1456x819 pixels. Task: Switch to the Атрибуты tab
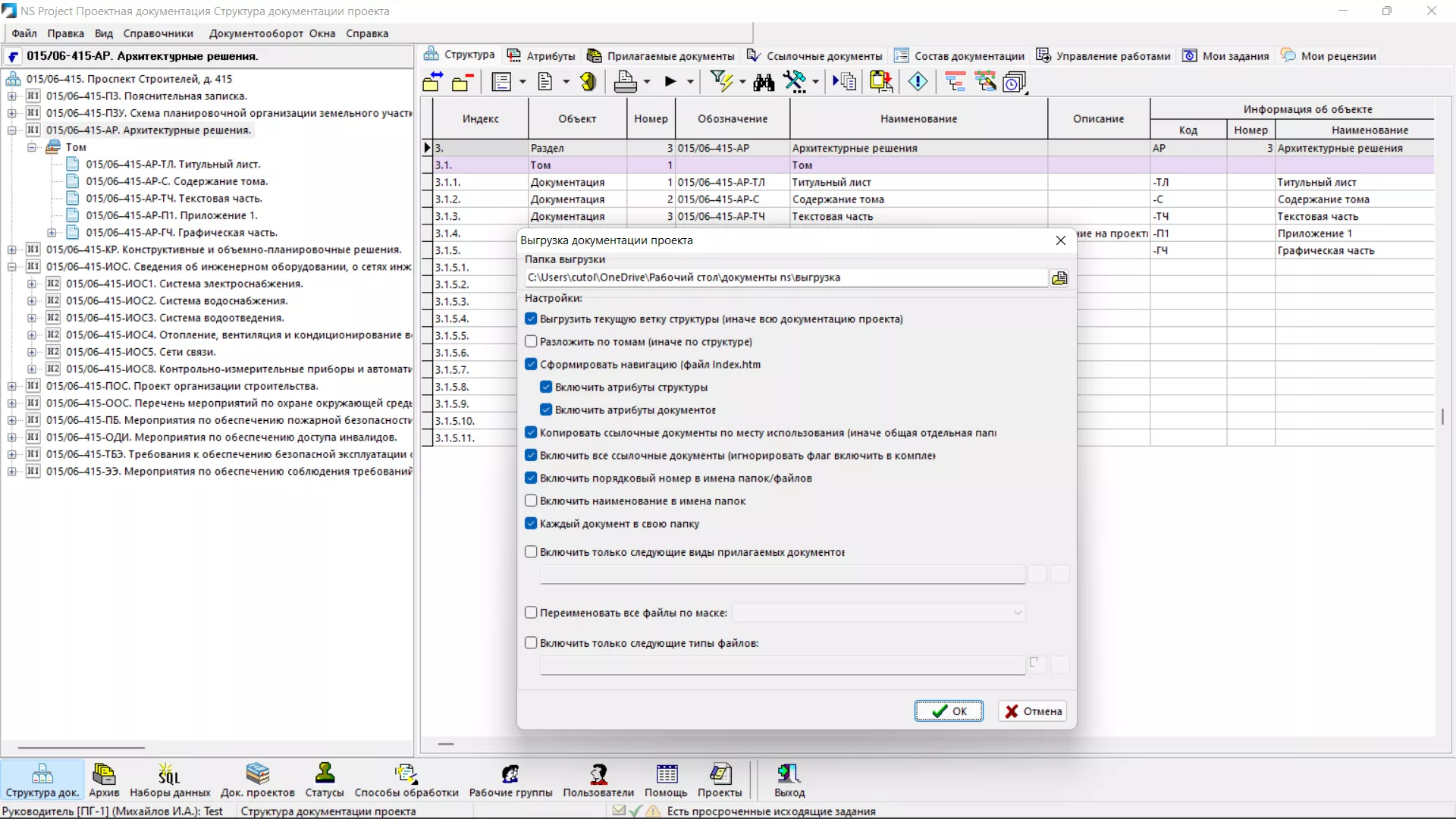[541, 55]
